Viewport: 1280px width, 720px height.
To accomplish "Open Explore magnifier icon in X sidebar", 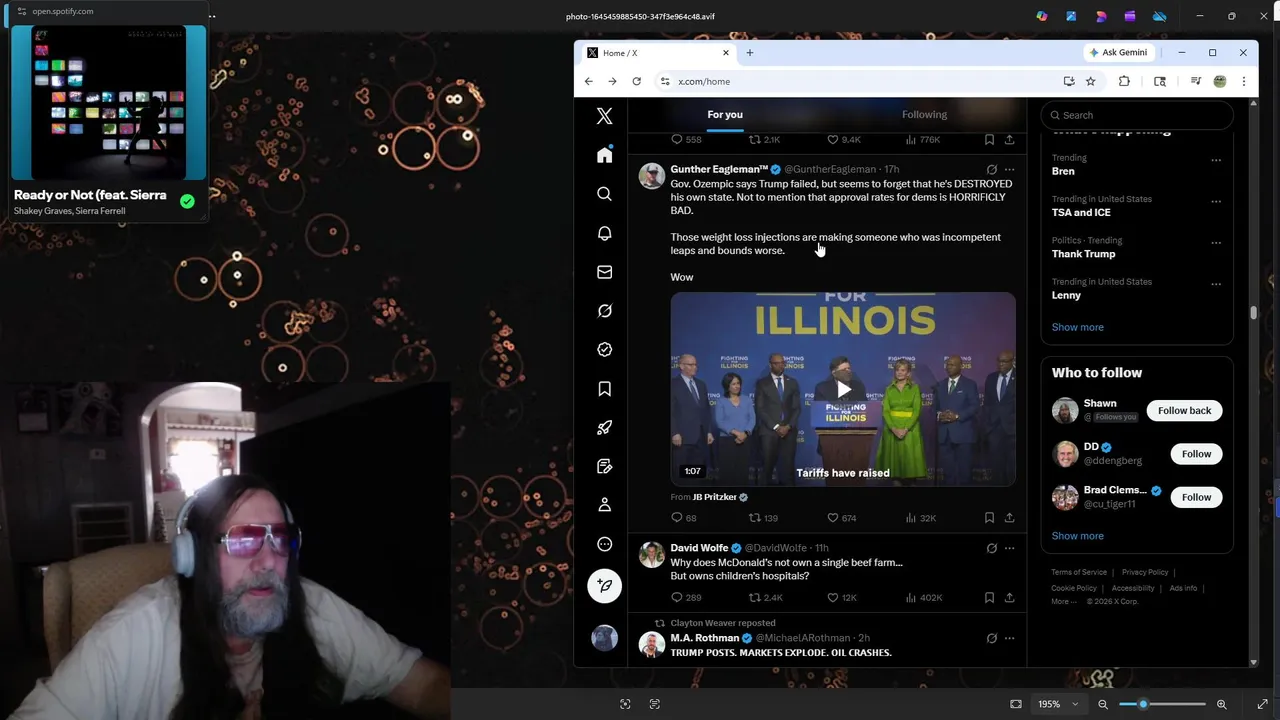I will pyautogui.click(x=604, y=194).
